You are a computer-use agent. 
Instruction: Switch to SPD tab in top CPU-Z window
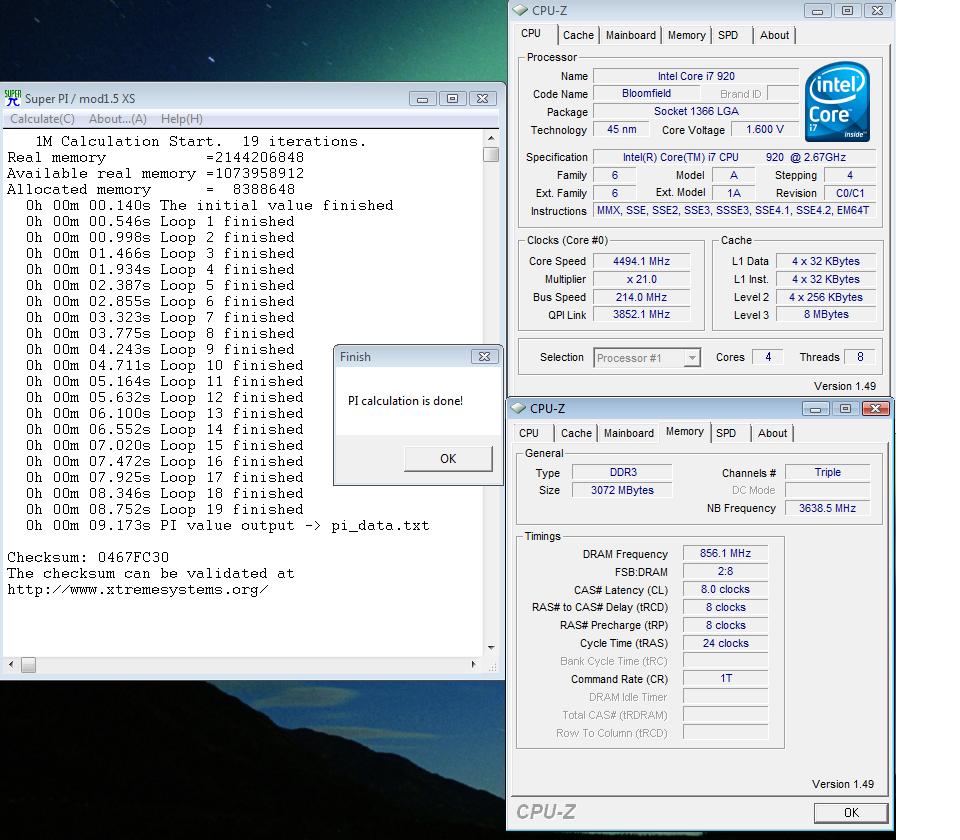(x=728, y=35)
